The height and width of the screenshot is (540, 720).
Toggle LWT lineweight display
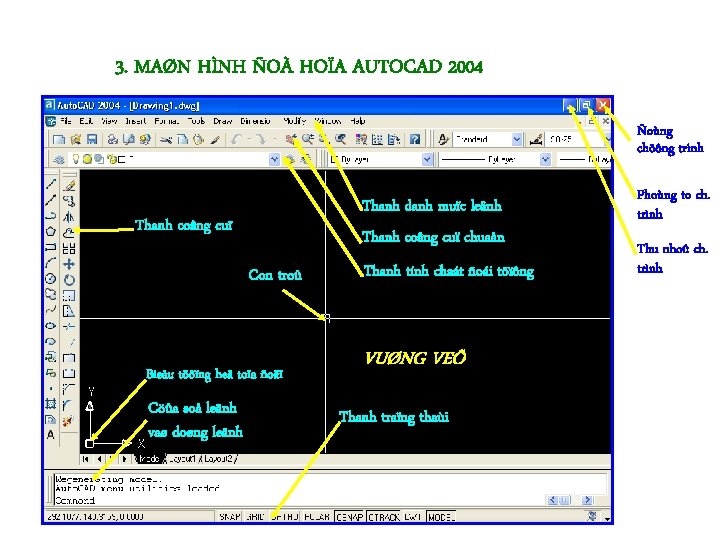point(413,517)
